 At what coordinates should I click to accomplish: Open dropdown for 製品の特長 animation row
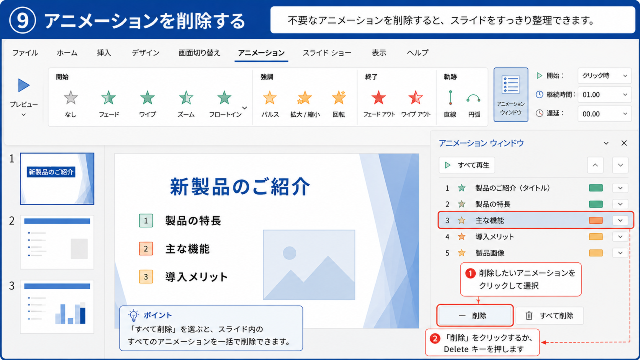click(x=620, y=204)
